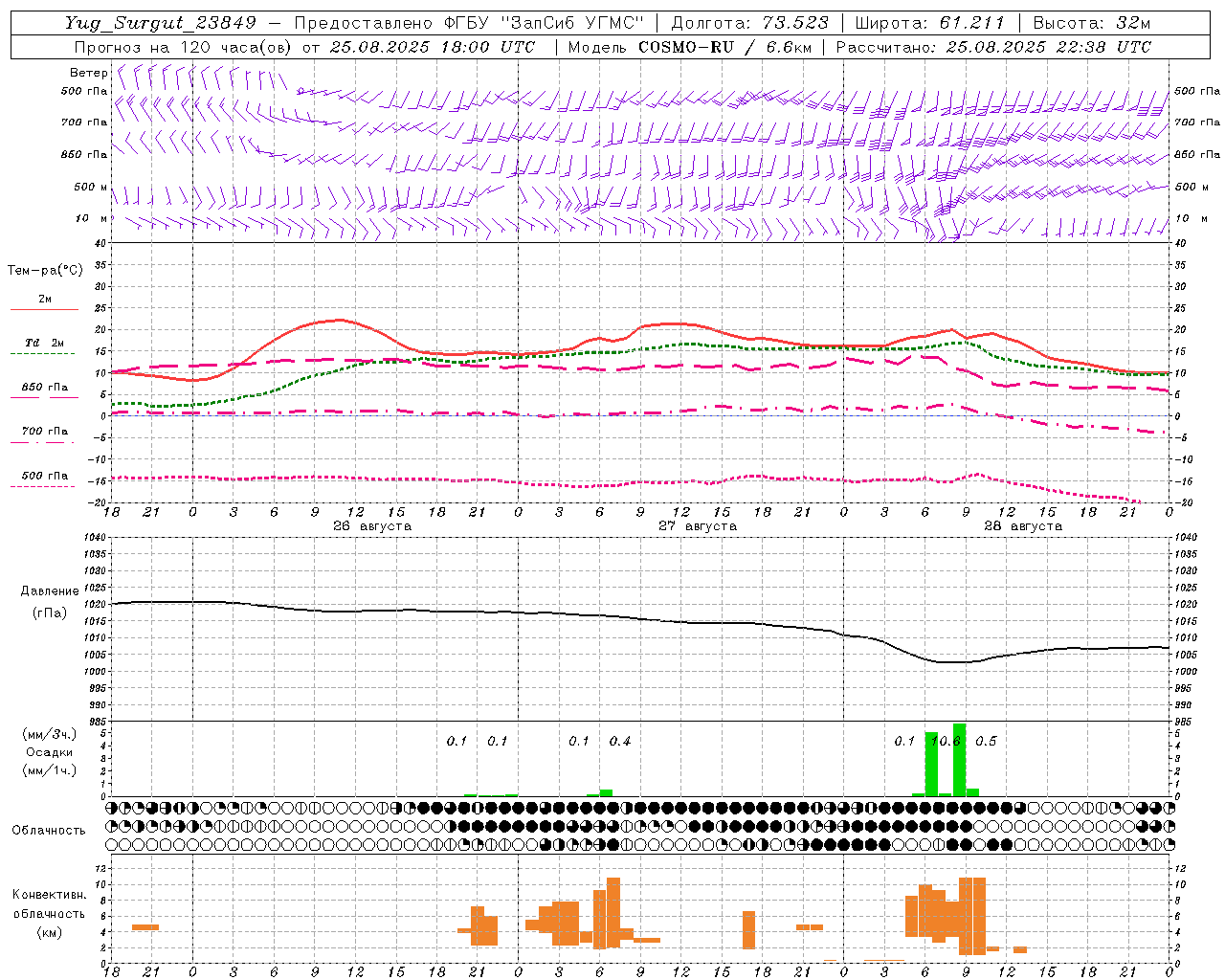Screen dimensions: 1225x980
Task: Click the 0.4 precipitation value
Action: pos(620,742)
